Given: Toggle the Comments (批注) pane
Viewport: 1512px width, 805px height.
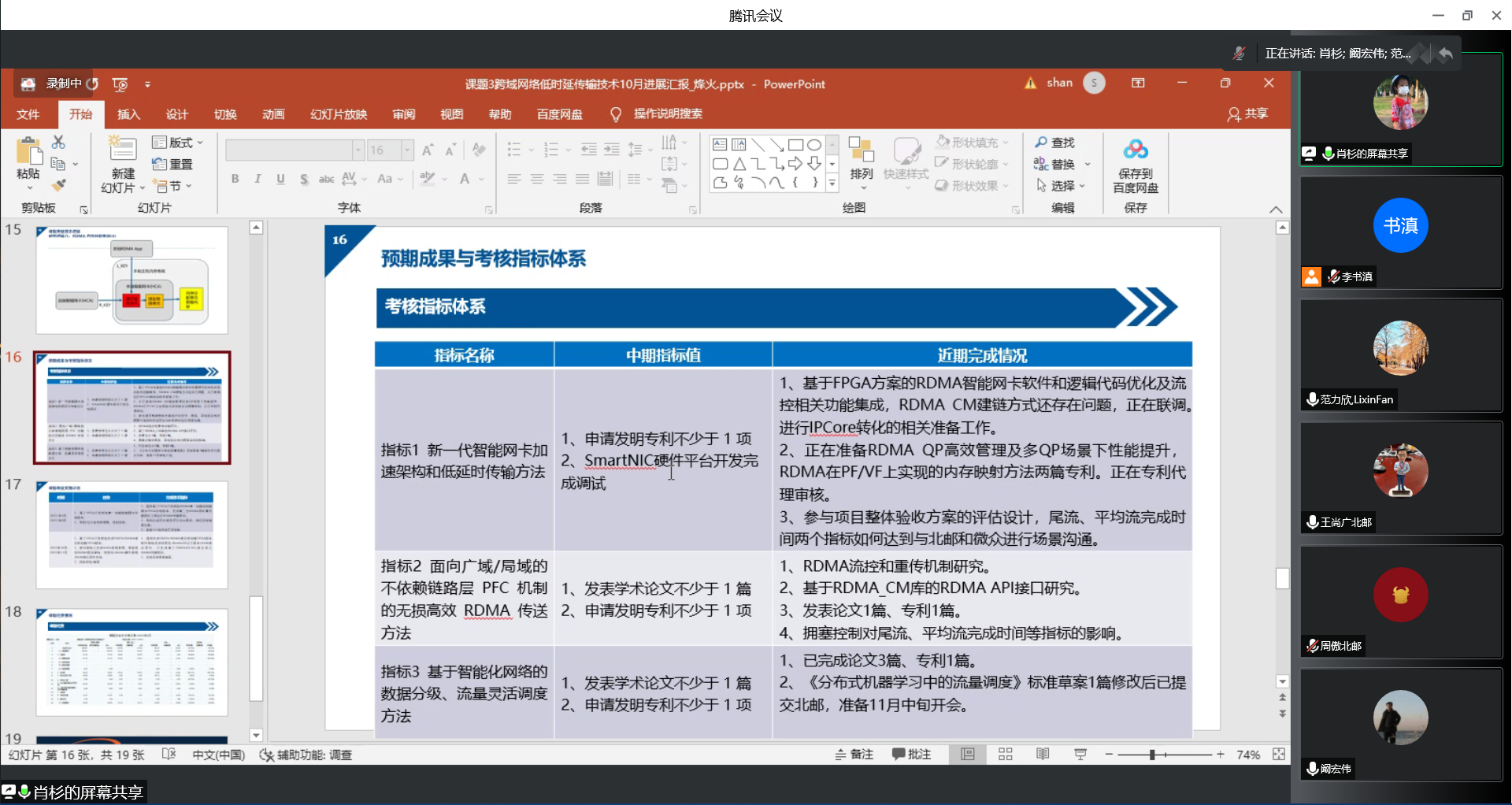Looking at the screenshot, I should (x=911, y=755).
